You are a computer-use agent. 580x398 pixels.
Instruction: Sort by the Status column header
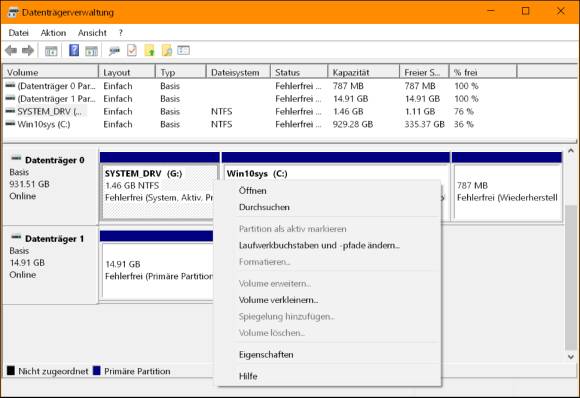coord(300,72)
